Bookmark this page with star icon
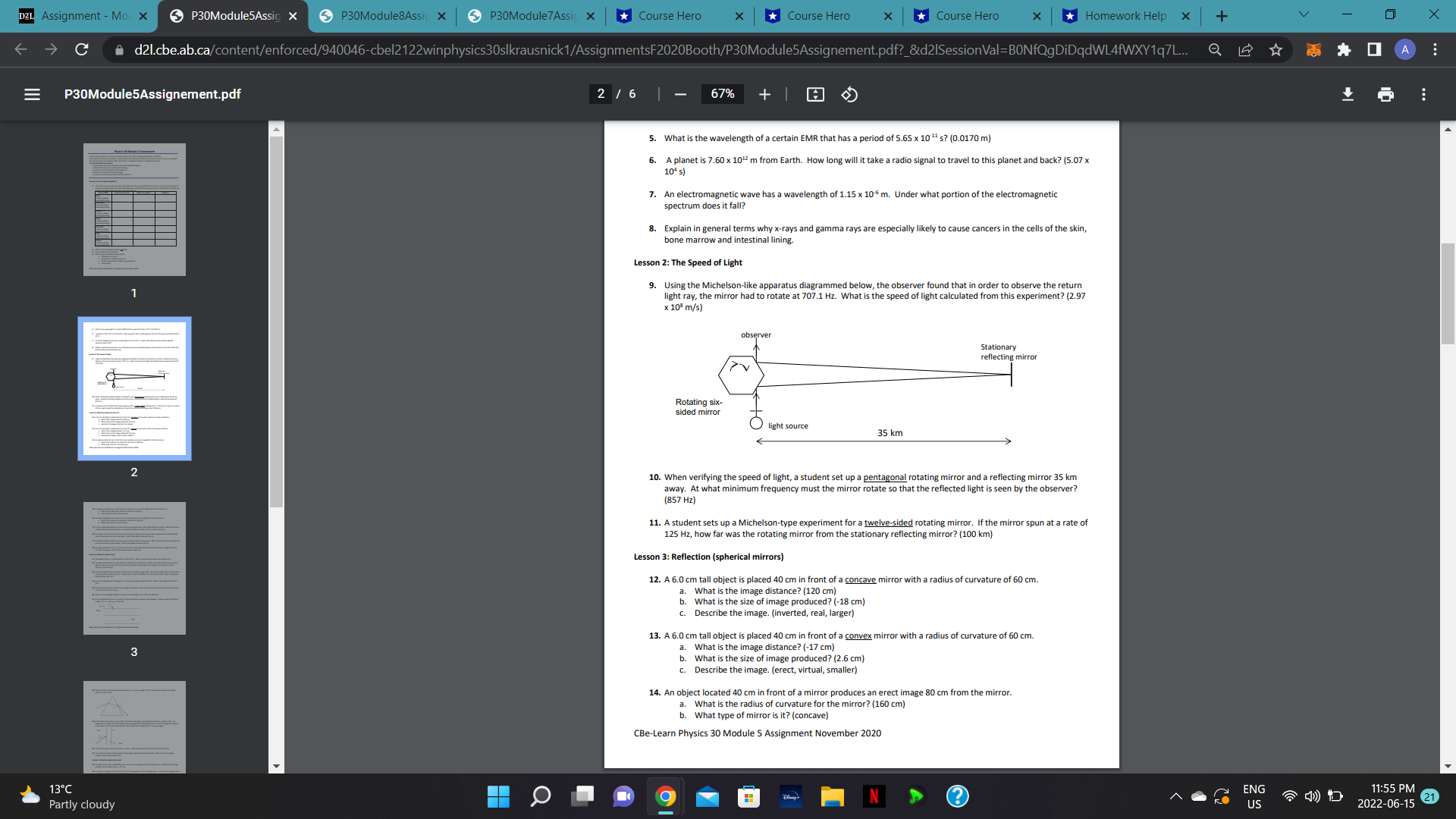Image resolution: width=1456 pixels, height=819 pixels. [x=1276, y=50]
